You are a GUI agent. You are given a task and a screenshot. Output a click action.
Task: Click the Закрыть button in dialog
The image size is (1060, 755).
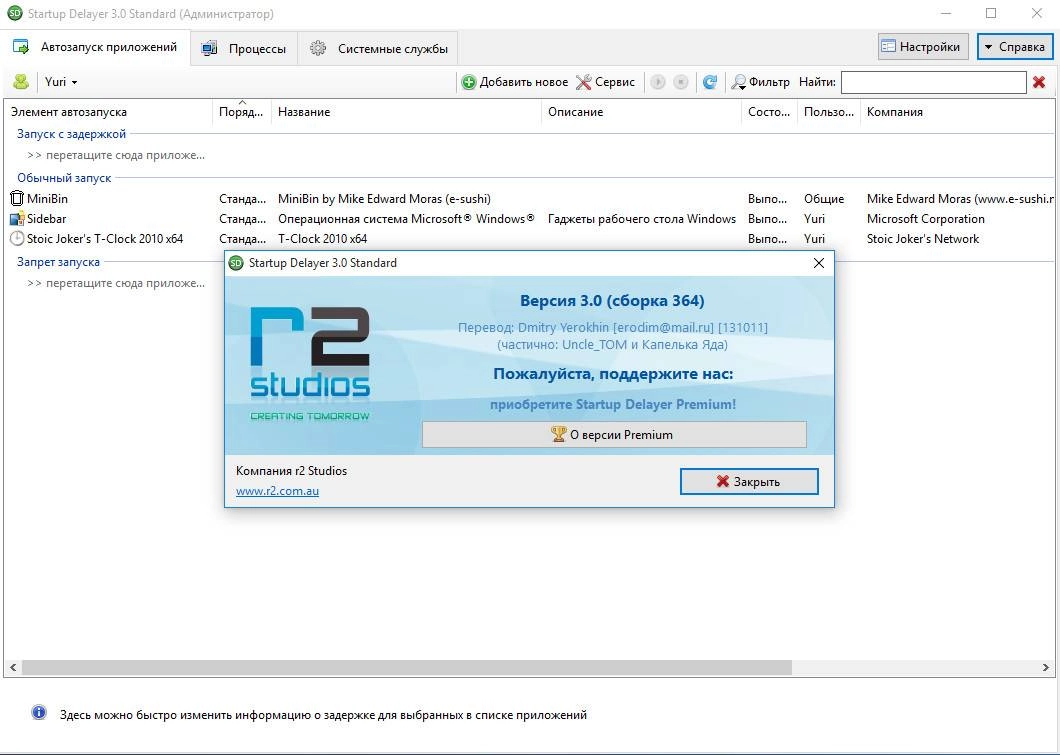tap(749, 481)
